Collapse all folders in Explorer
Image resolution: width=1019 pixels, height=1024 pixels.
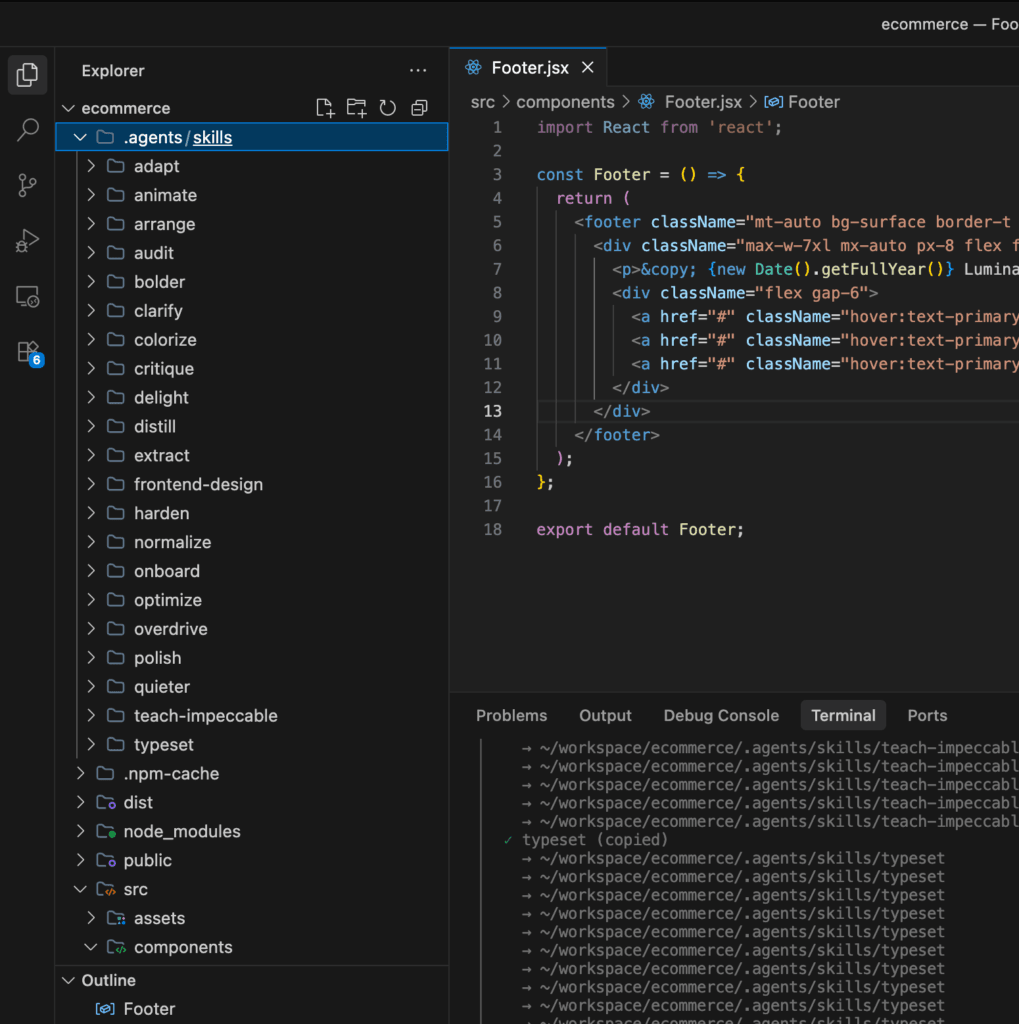pos(420,108)
